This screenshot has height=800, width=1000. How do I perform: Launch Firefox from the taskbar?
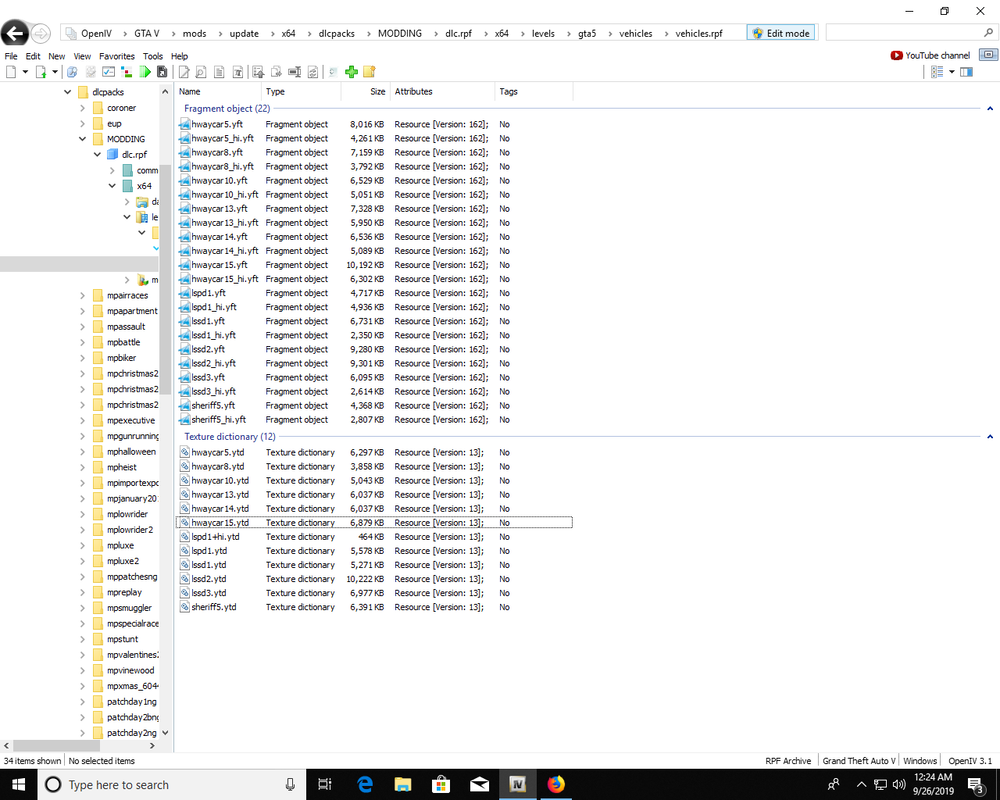(x=557, y=784)
